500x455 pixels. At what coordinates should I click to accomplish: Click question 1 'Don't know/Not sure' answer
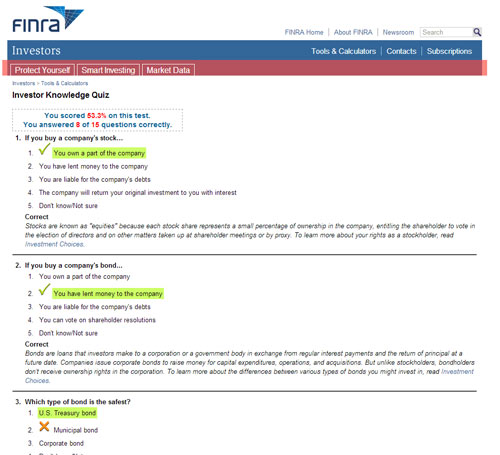pos(68,206)
